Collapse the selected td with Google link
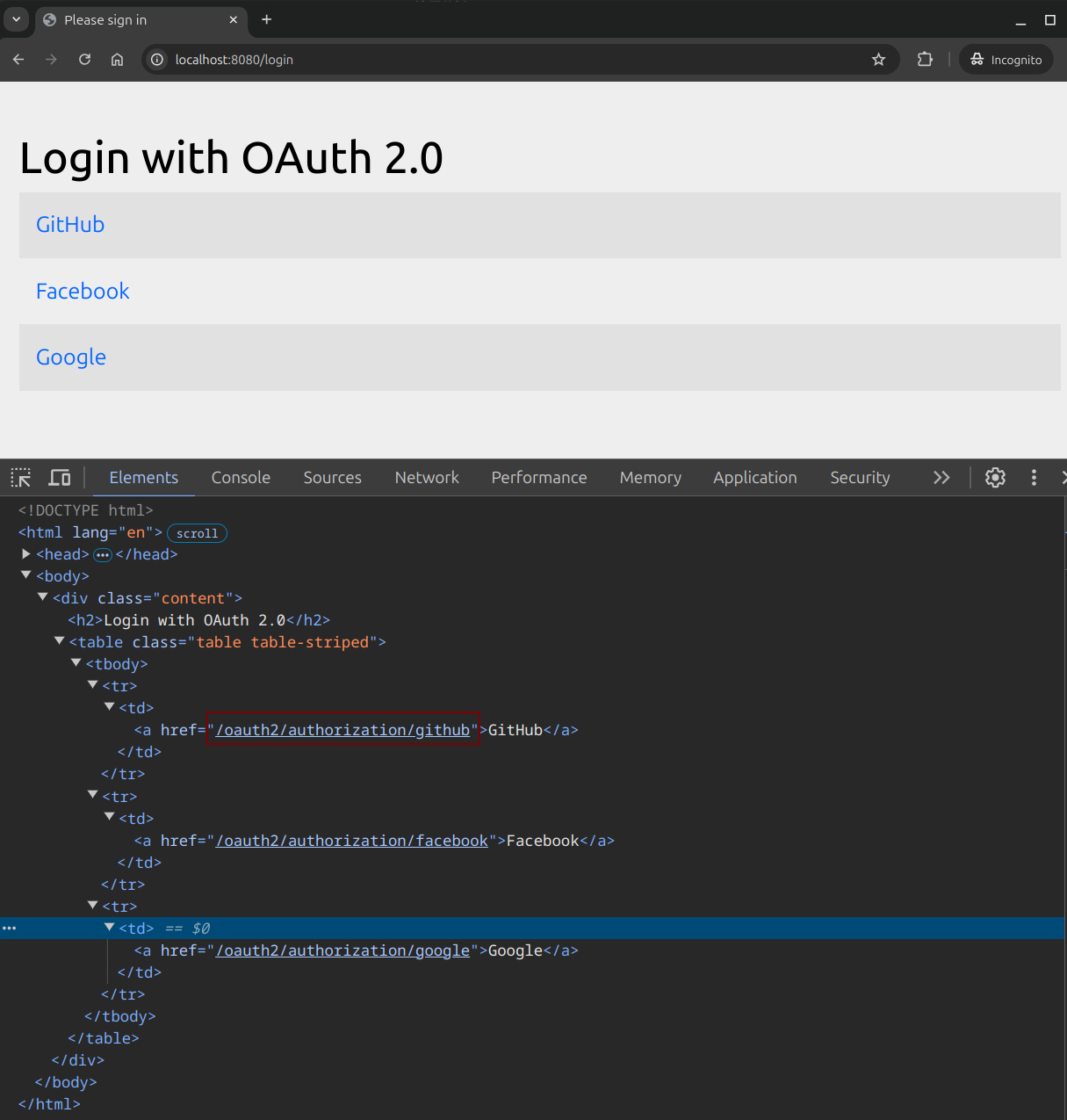Screen dimensions: 1067x1120 [110, 928]
